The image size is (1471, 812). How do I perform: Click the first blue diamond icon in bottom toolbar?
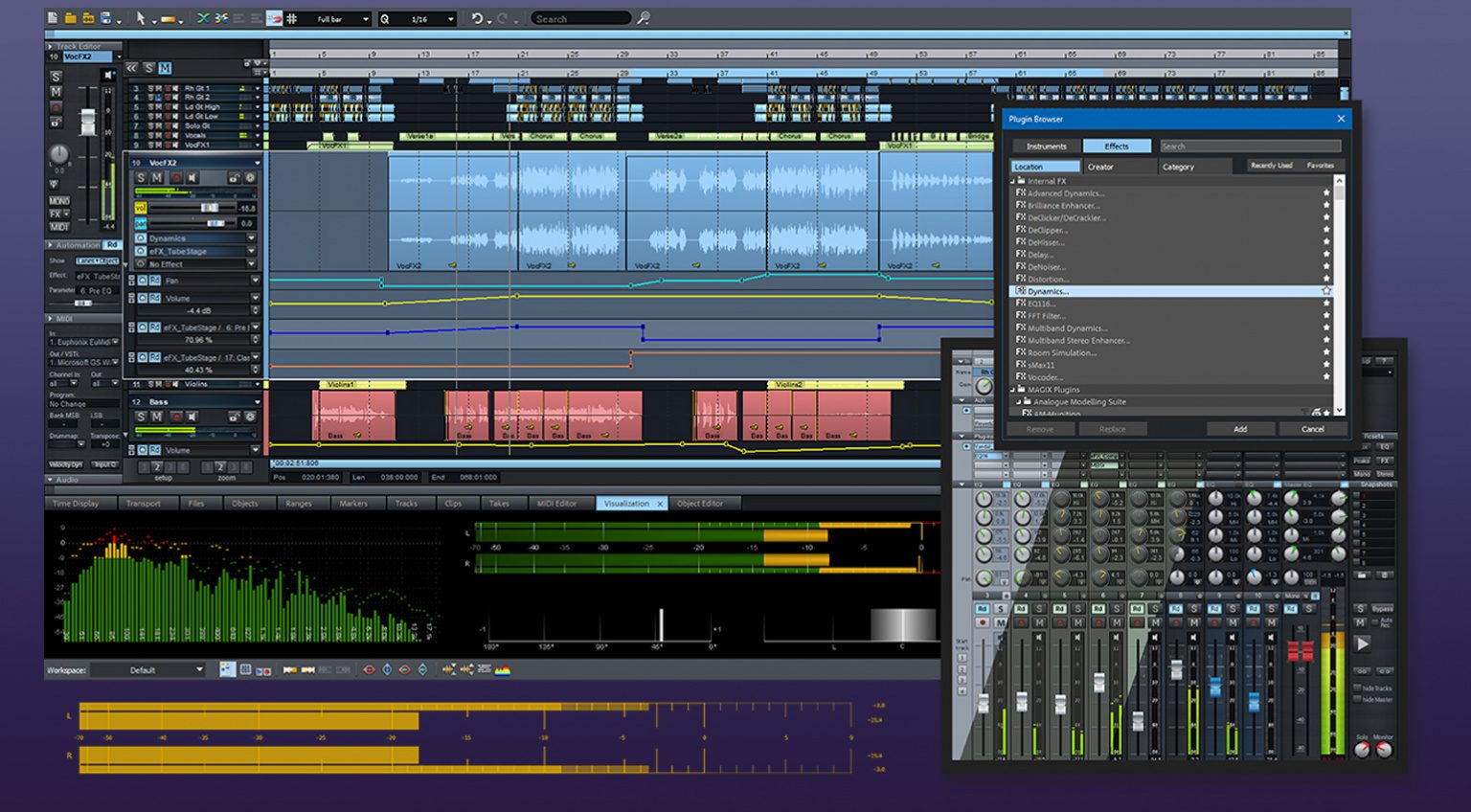(387, 670)
